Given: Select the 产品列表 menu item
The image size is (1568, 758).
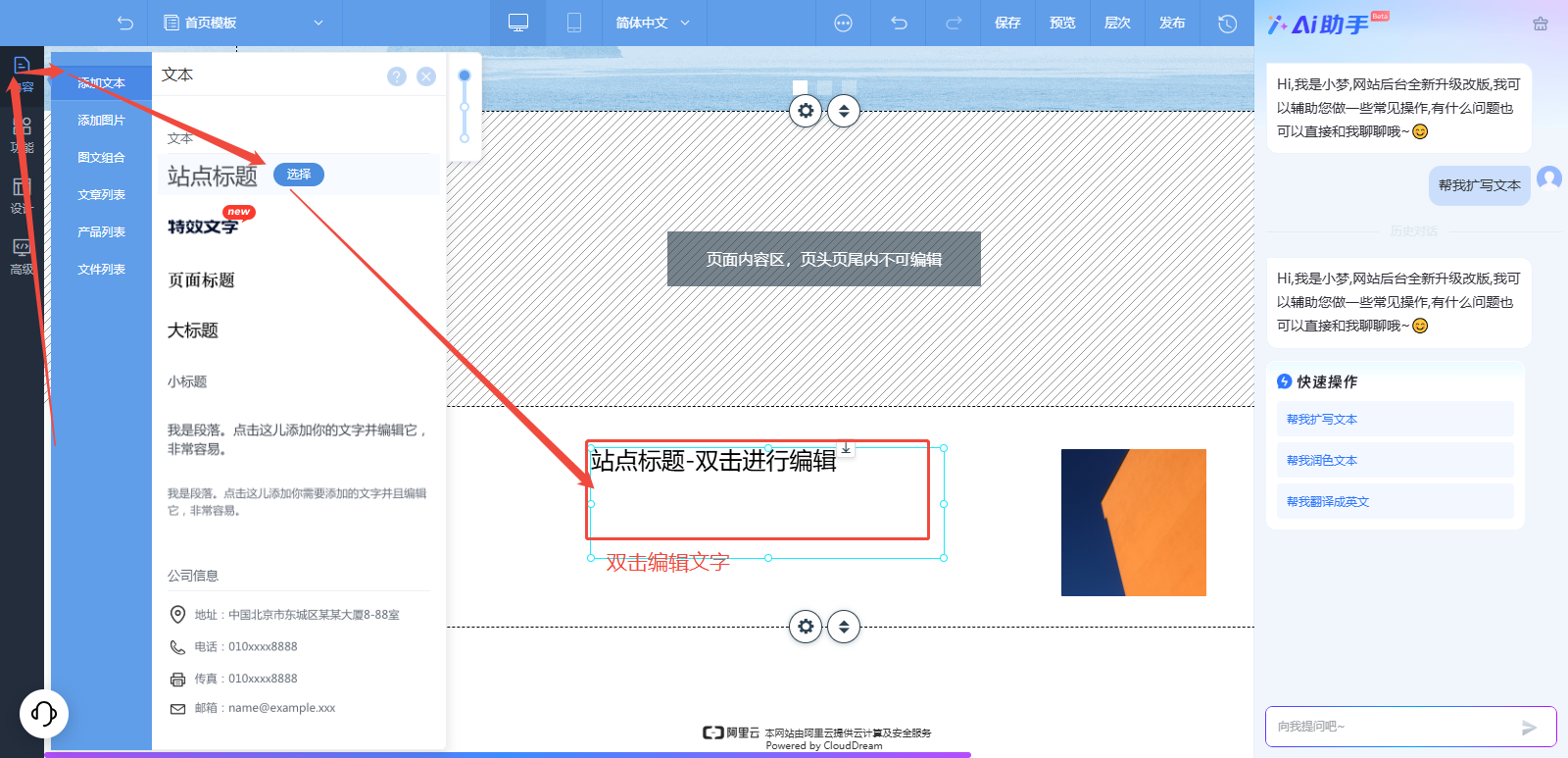Looking at the screenshot, I should [x=102, y=232].
